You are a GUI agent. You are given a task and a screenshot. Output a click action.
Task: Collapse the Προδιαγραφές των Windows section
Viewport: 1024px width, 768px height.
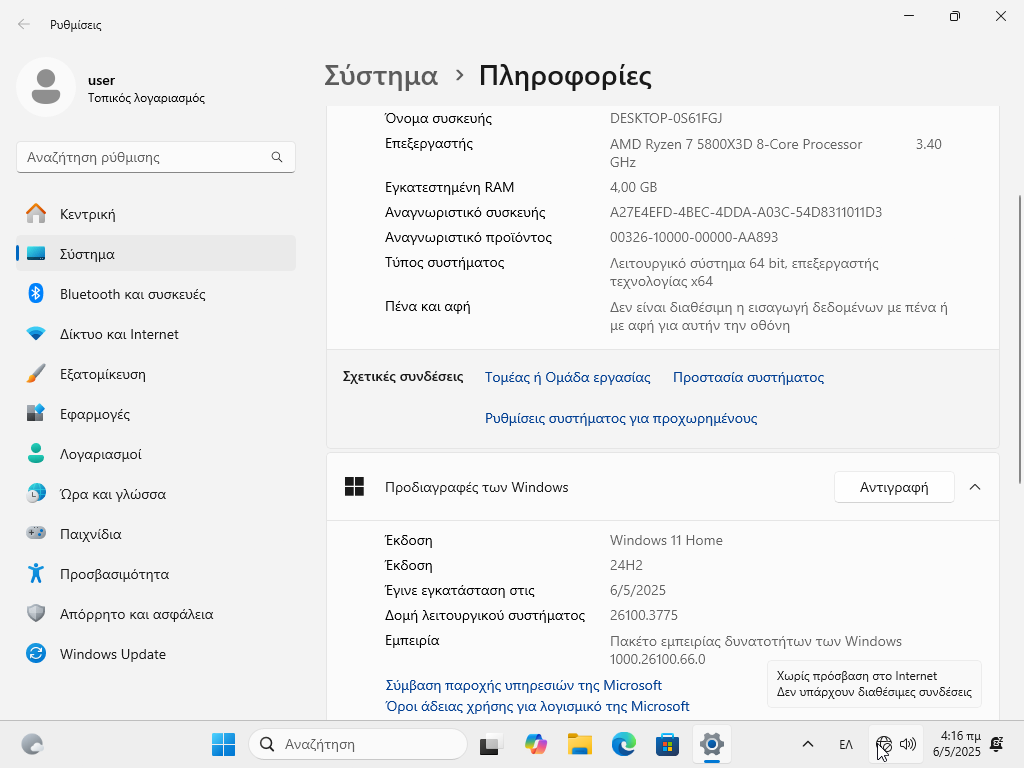point(975,487)
